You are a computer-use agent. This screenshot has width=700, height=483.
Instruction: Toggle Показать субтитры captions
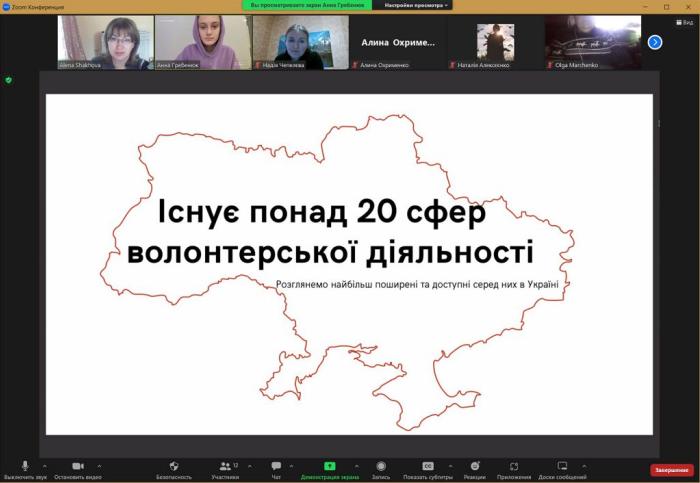pos(428,467)
